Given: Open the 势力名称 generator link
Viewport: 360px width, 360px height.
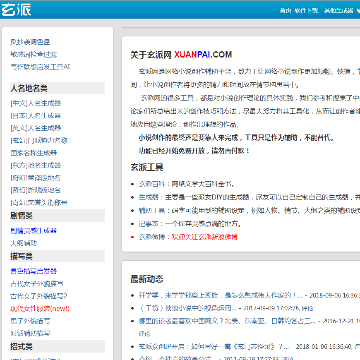Looking at the screenshot, I should click(39, 140).
